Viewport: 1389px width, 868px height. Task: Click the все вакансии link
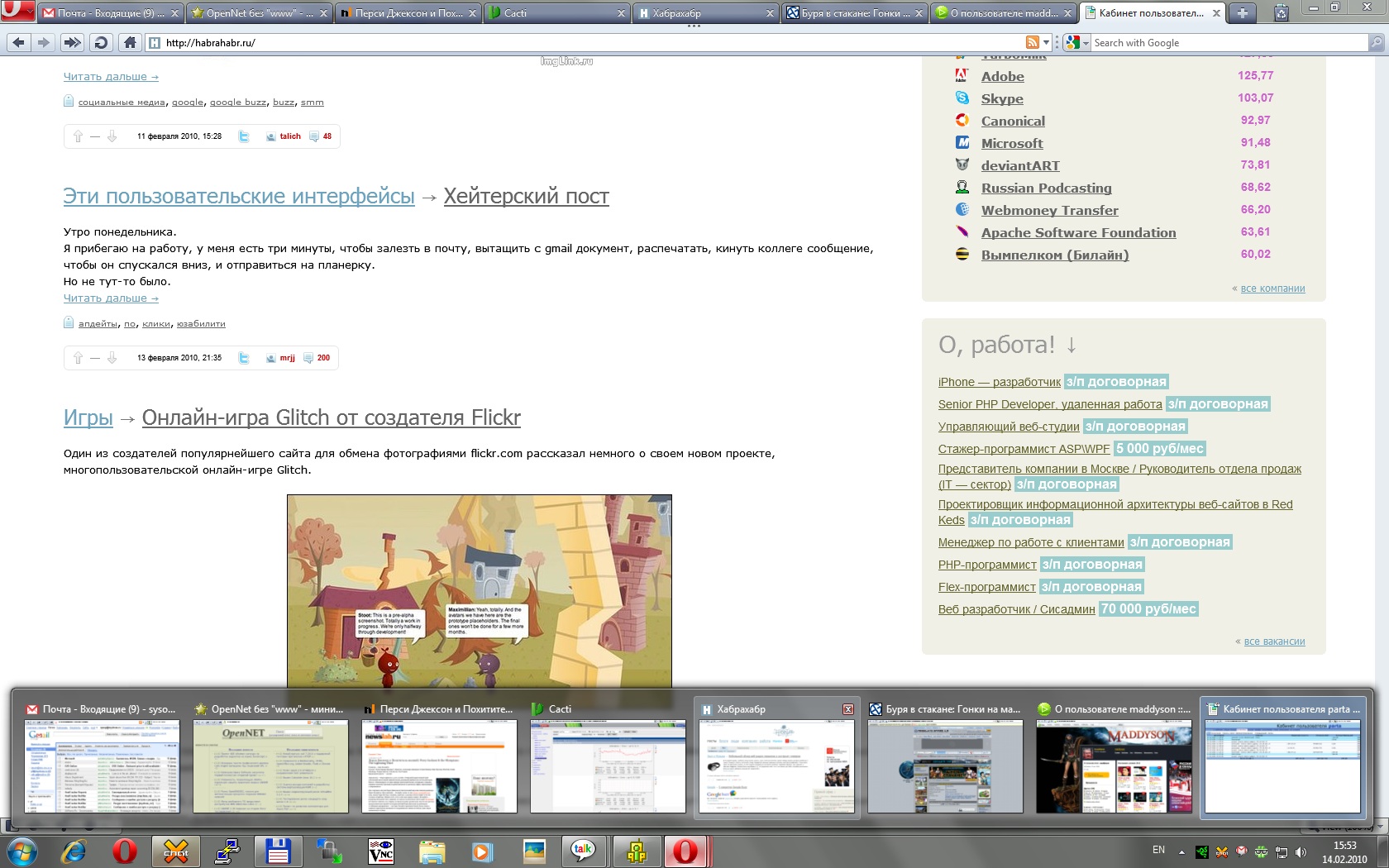pos(1274,641)
